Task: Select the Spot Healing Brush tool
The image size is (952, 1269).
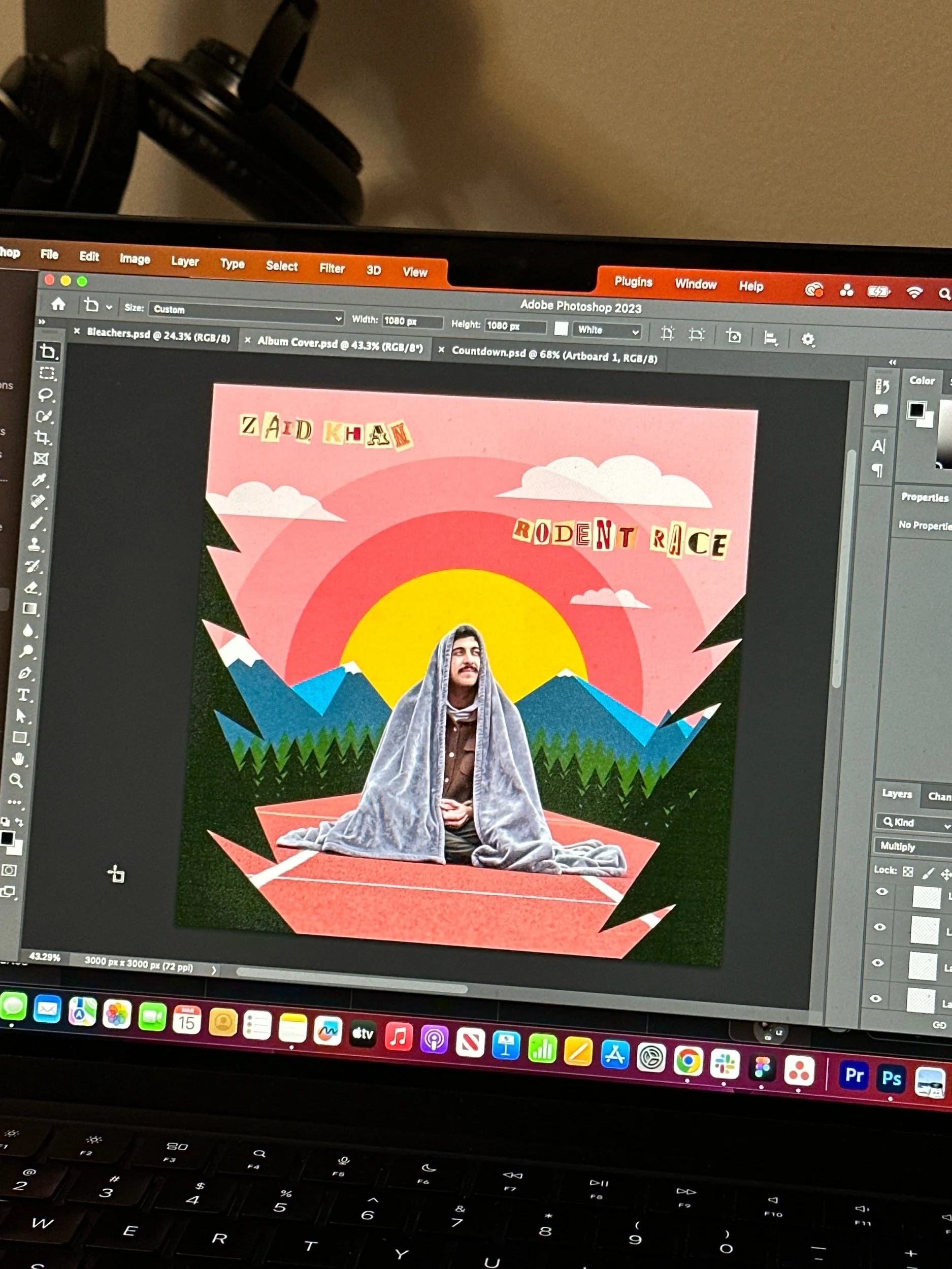Action: (38, 501)
